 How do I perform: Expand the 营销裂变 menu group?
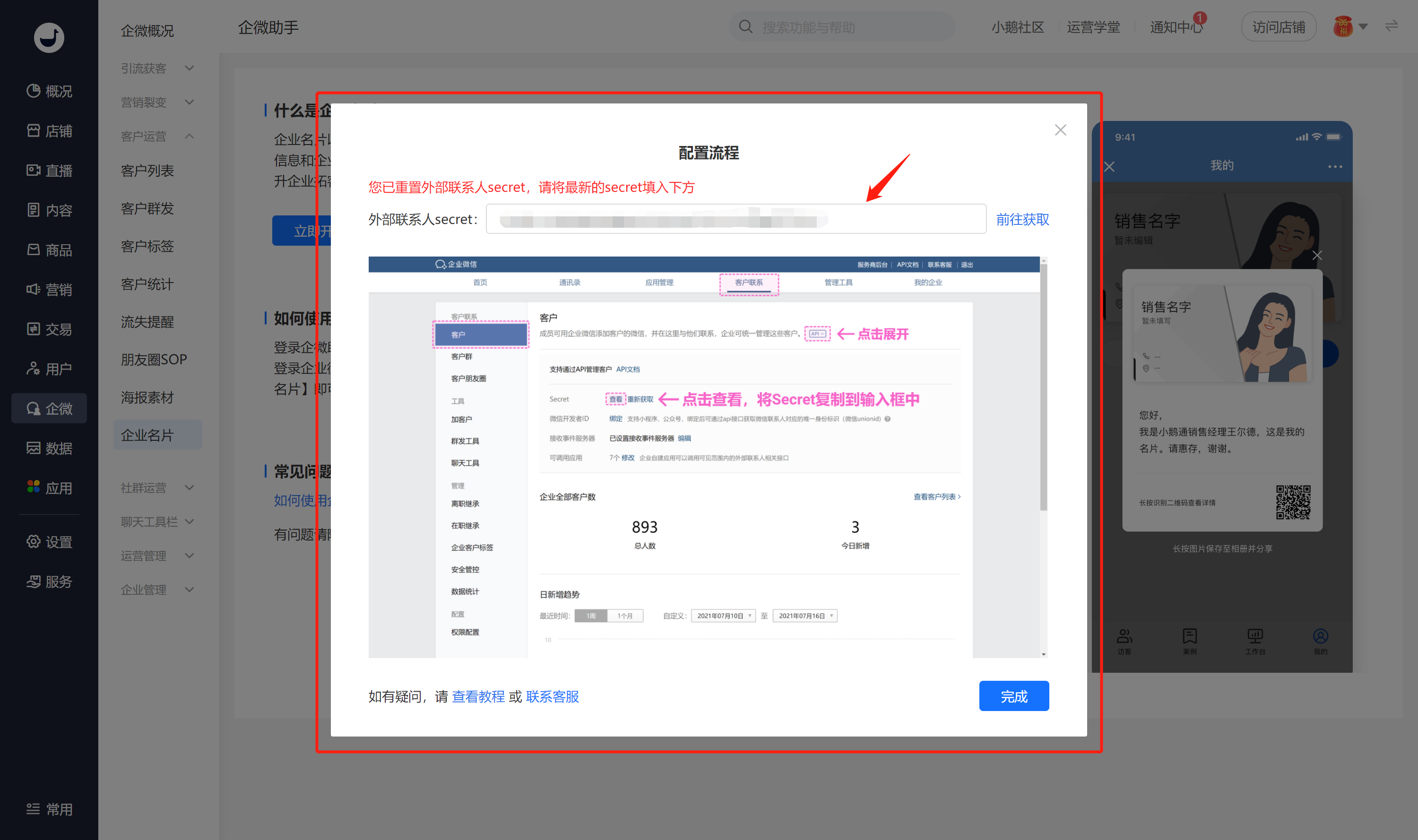(x=158, y=103)
